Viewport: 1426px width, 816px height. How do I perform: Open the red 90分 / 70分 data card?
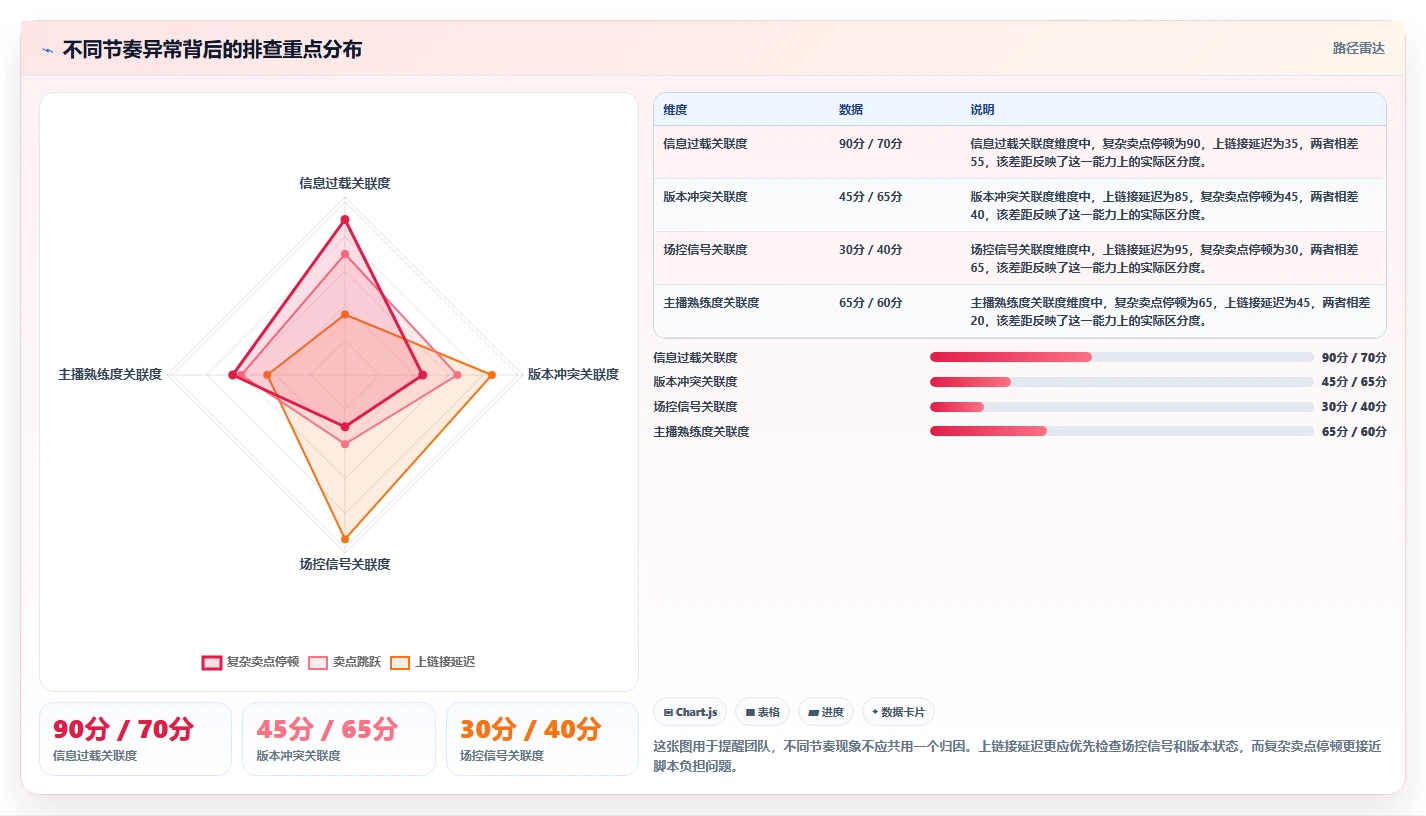point(135,739)
